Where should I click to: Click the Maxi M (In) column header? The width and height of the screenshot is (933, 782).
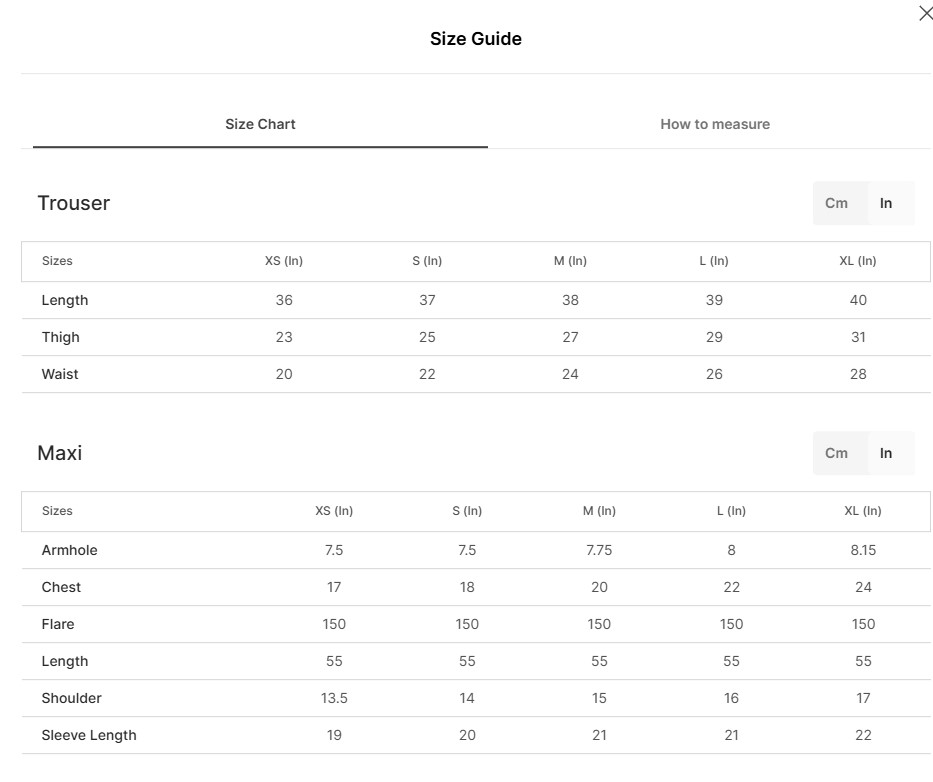(599, 511)
